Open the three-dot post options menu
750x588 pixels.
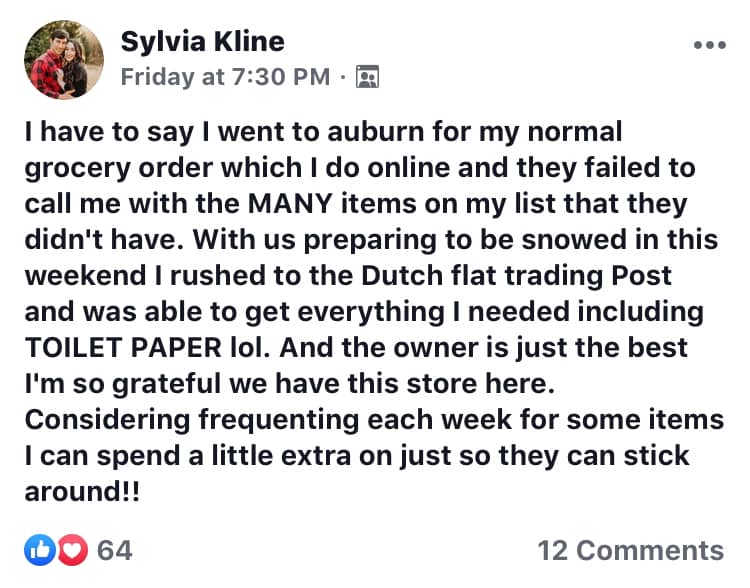(709, 45)
